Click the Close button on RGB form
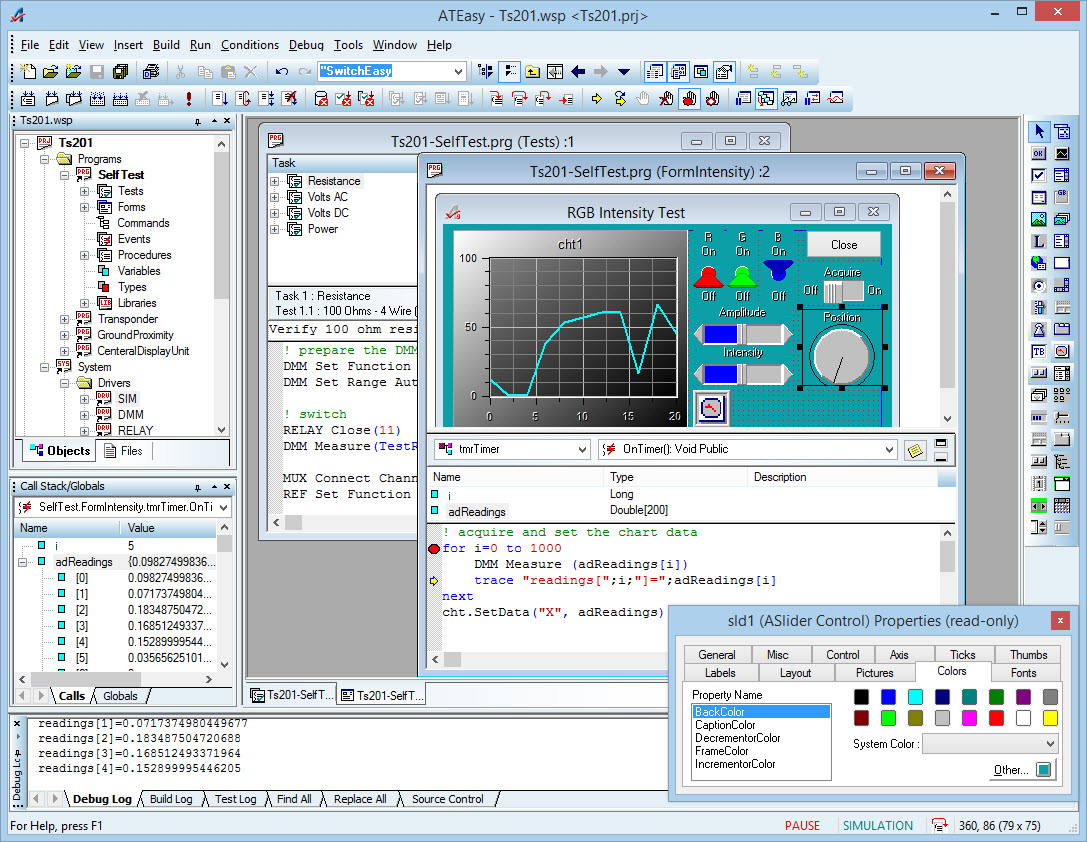Screen dimensions: 1087x842 pos(844,245)
